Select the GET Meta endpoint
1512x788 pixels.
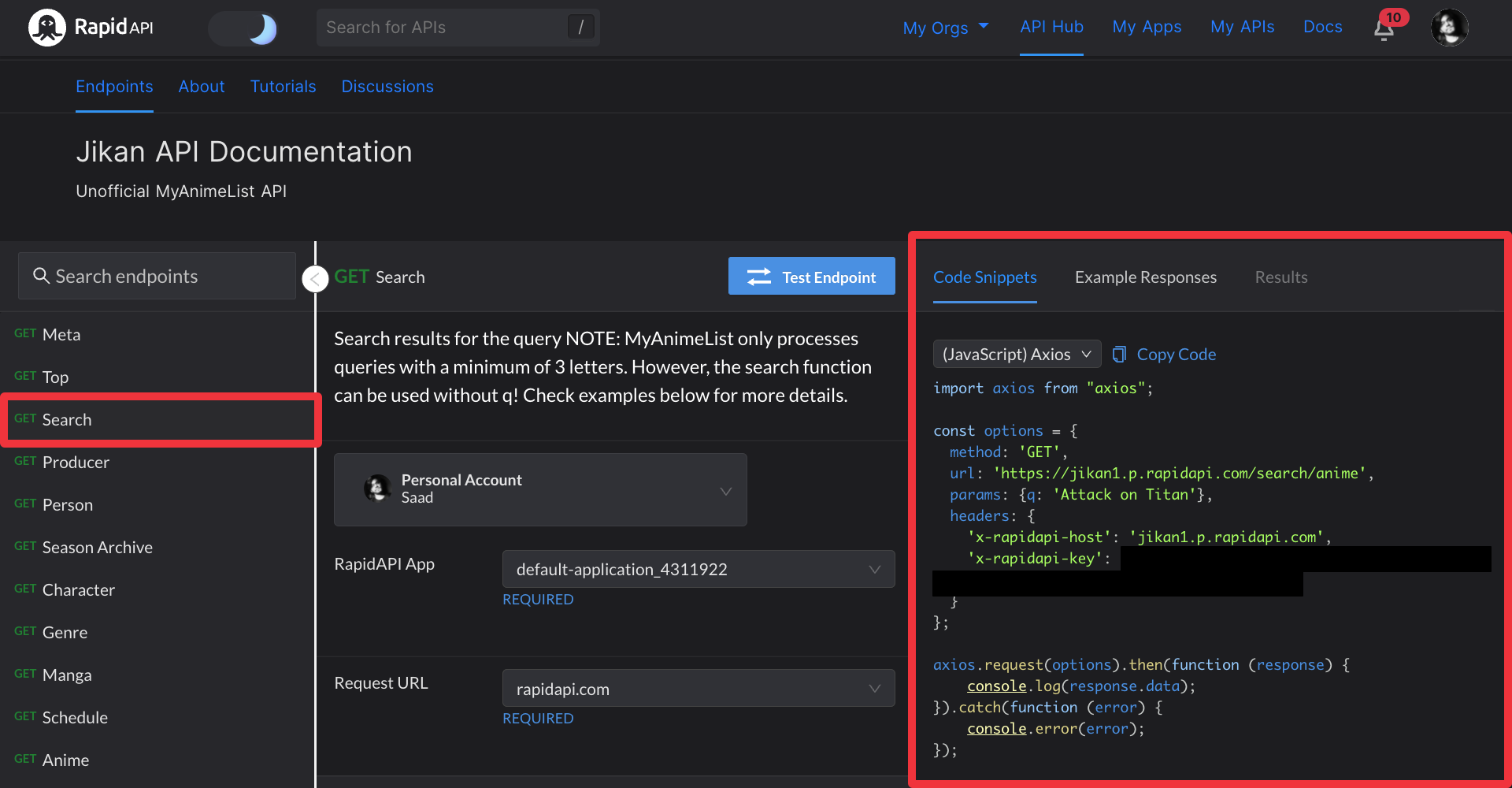[x=157, y=334]
